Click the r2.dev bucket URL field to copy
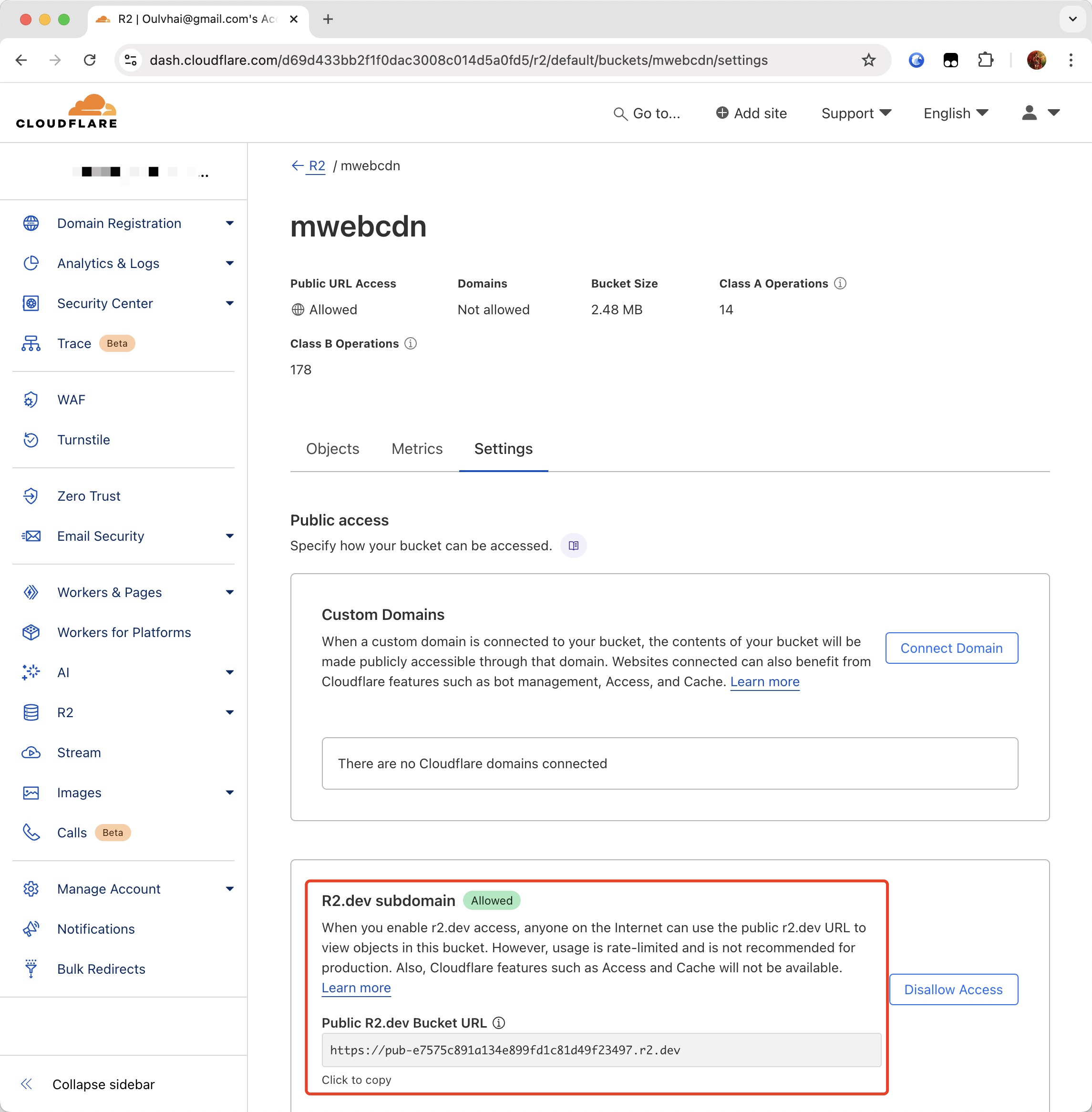 [x=600, y=1050]
